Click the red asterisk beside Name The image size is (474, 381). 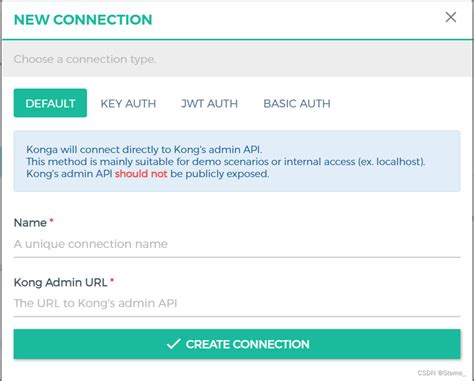(51, 220)
